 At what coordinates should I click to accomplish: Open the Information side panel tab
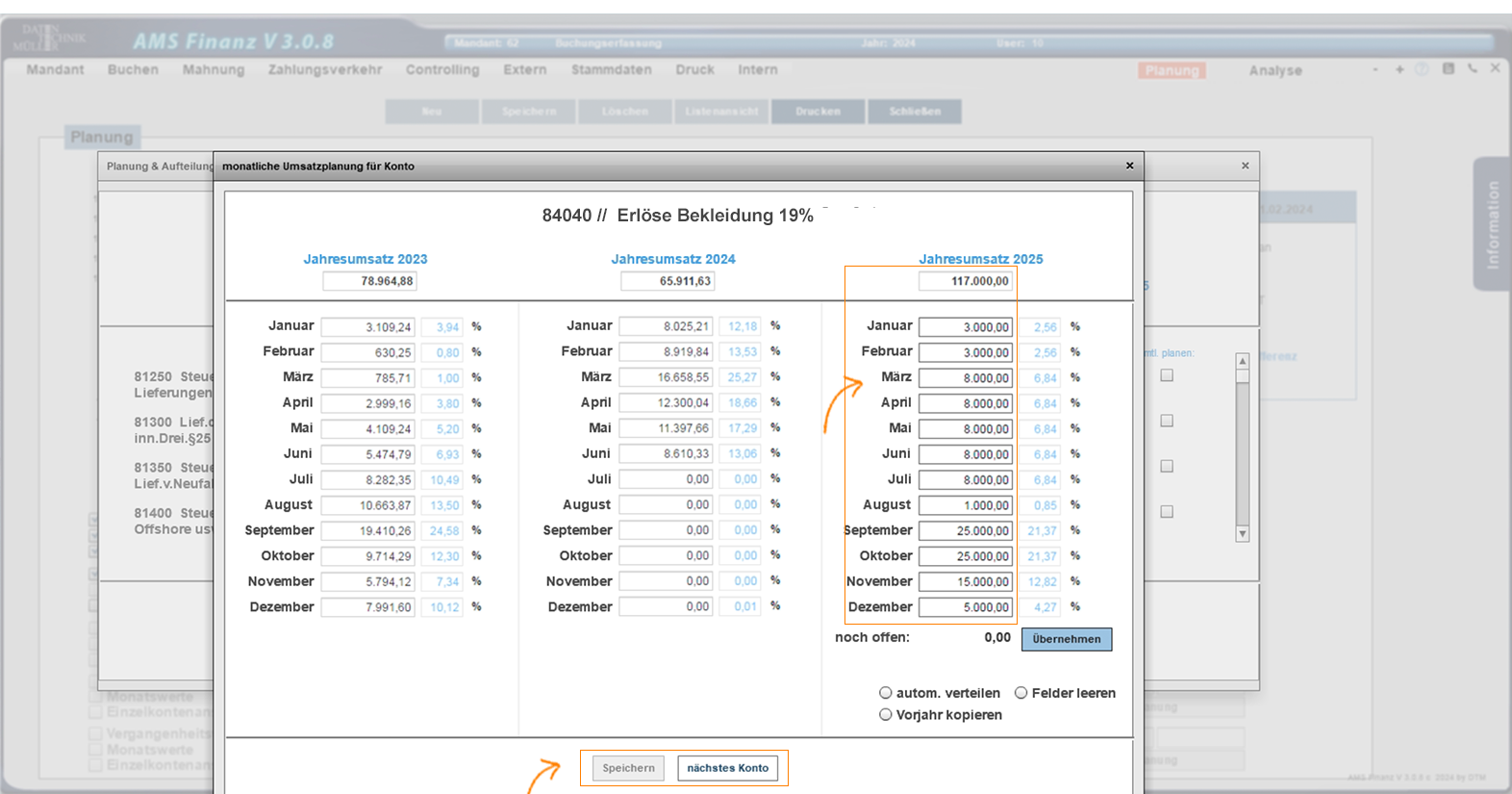point(1492,224)
